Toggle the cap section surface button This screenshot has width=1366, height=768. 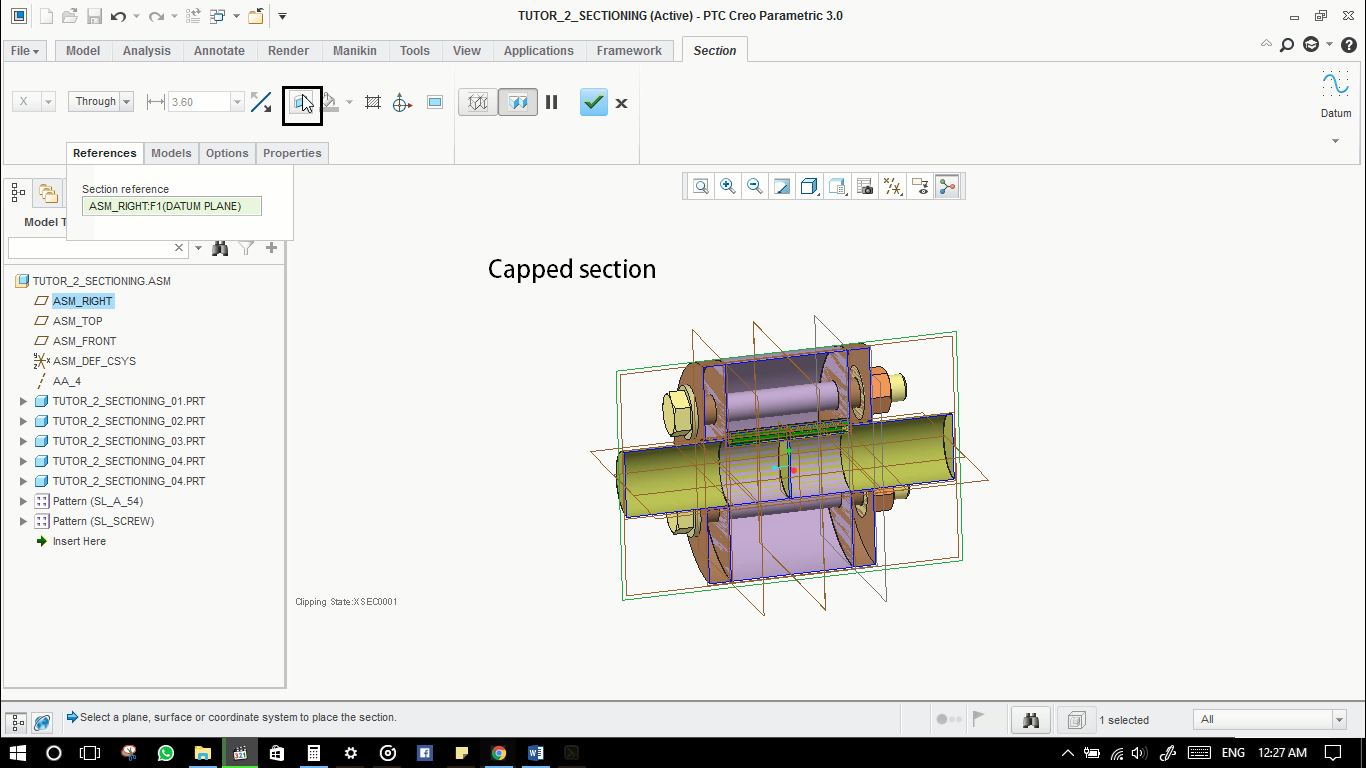(301, 103)
